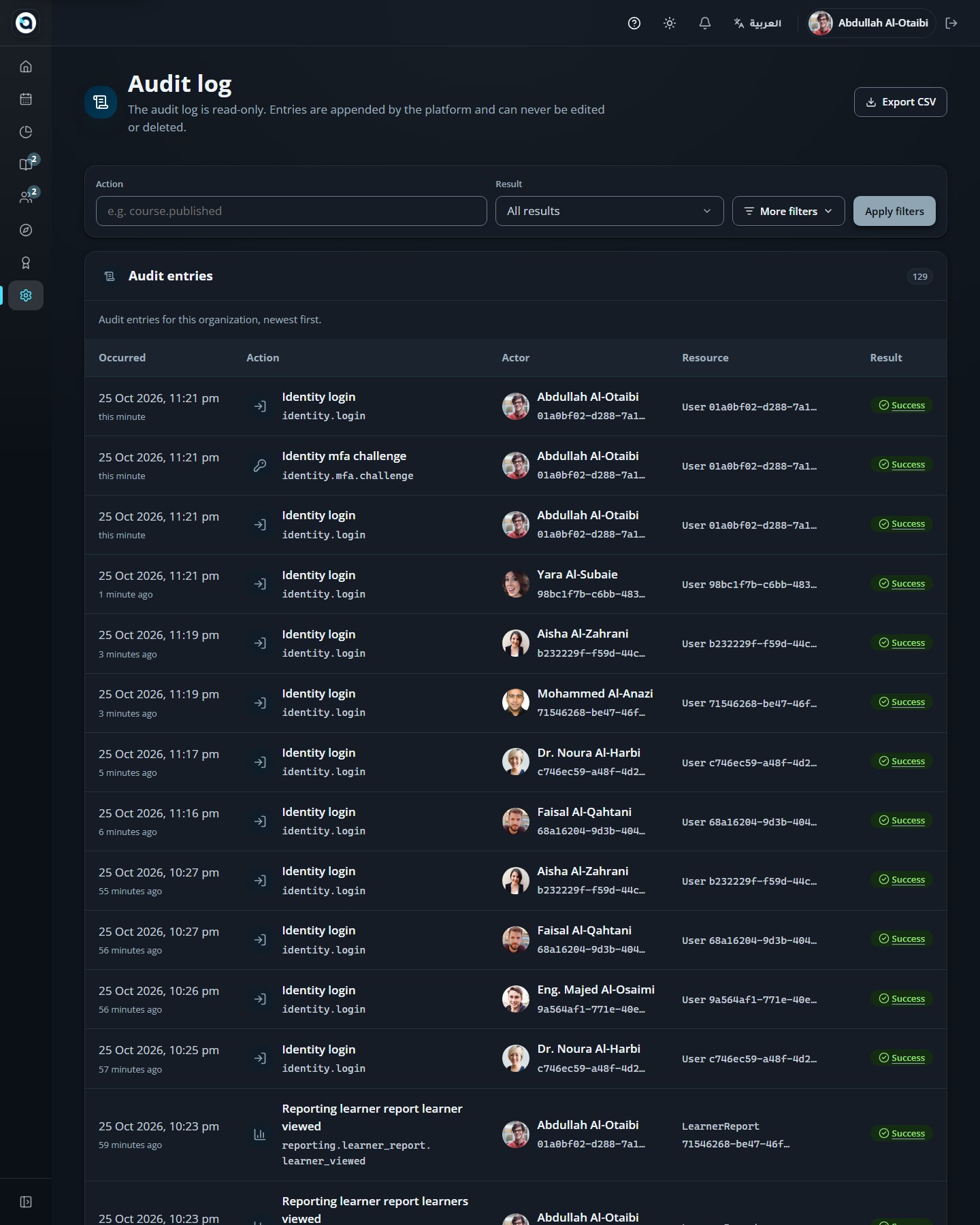The height and width of the screenshot is (1225, 980).
Task: Click the LearnerReport resource cell
Action: tap(736, 1135)
